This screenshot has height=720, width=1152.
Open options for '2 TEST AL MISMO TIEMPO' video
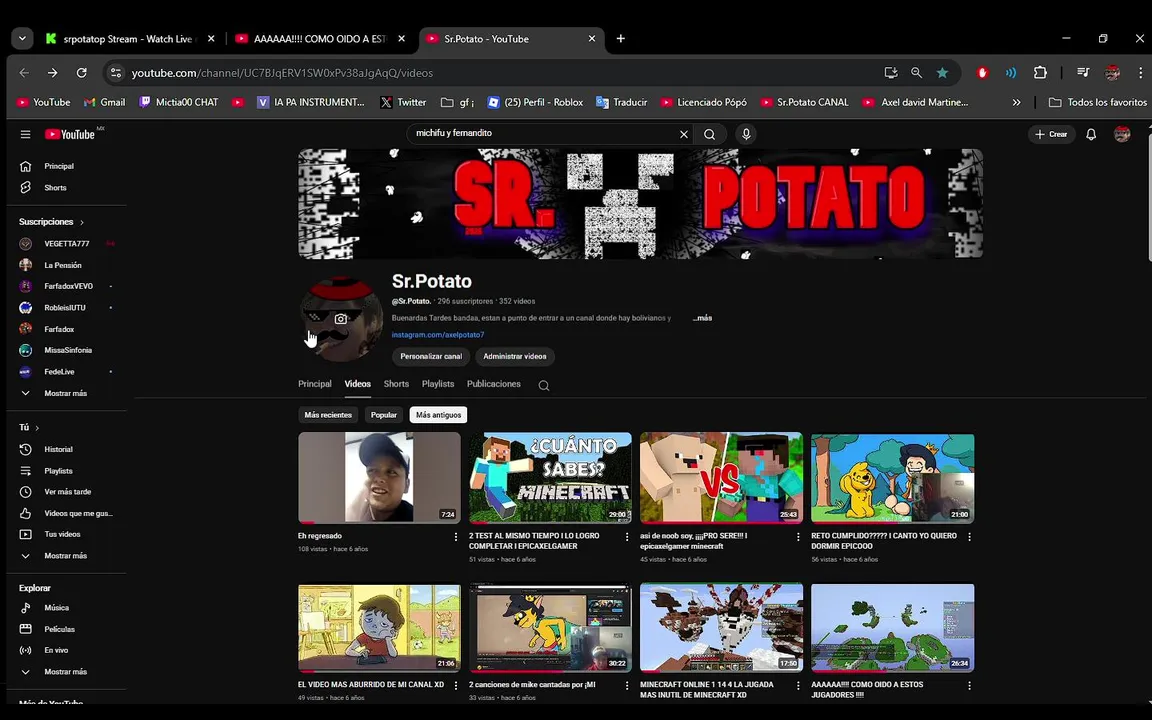[x=627, y=537]
